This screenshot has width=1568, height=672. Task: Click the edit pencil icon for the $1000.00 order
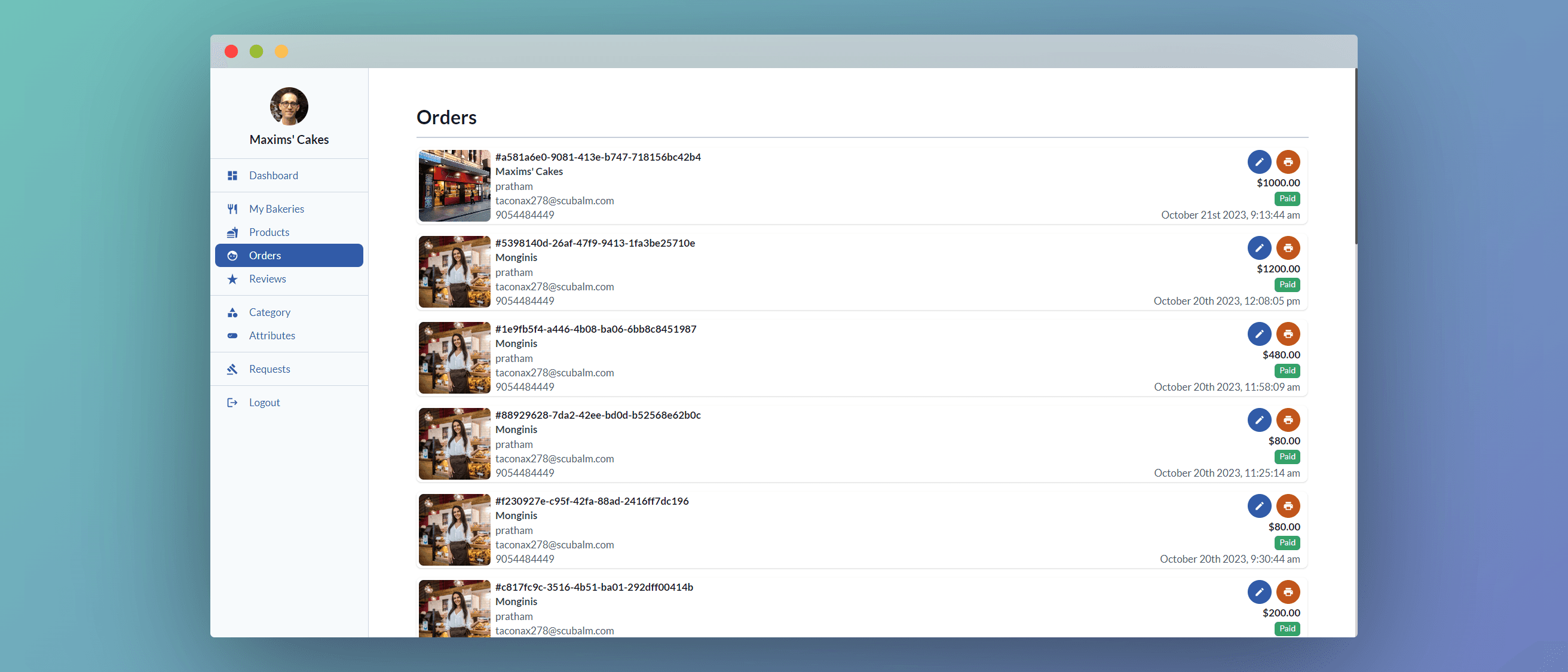pos(1259,162)
